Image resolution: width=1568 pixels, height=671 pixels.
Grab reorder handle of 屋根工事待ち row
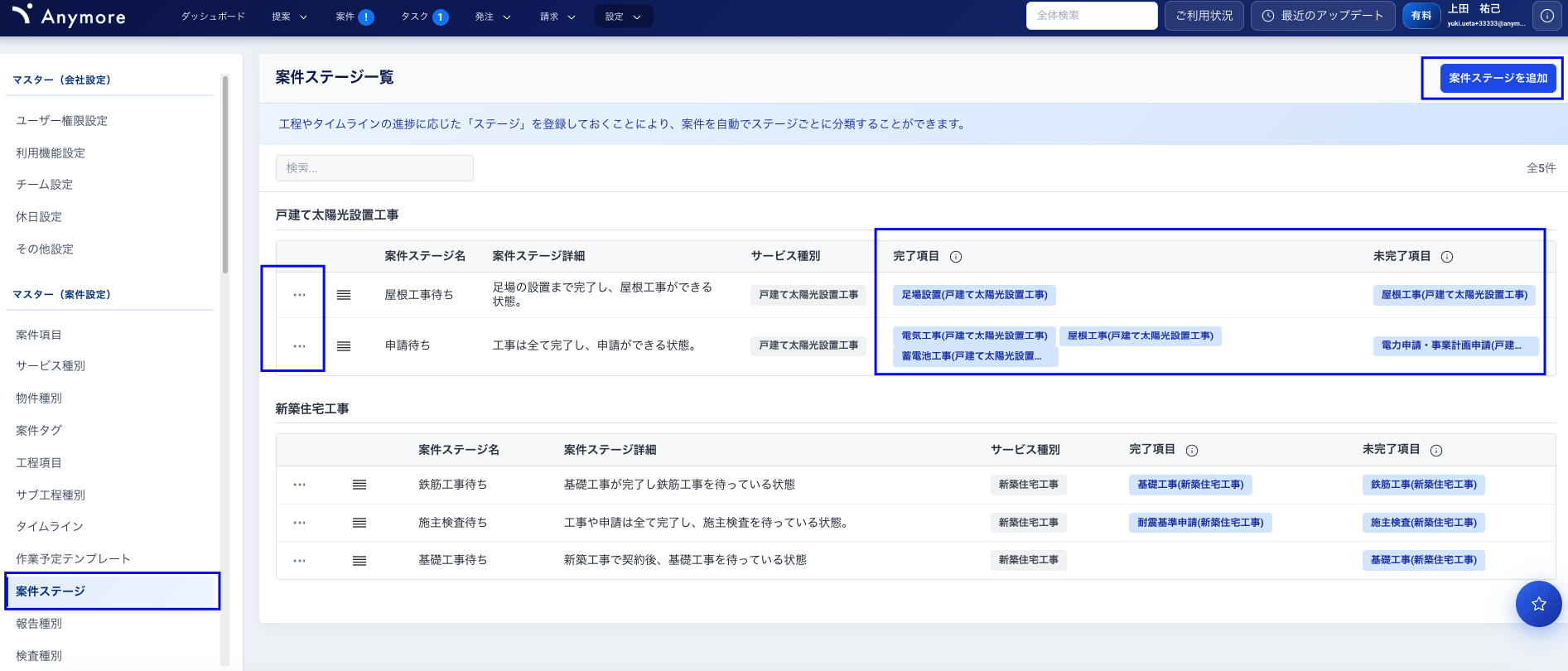pyautogui.click(x=344, y=295)
